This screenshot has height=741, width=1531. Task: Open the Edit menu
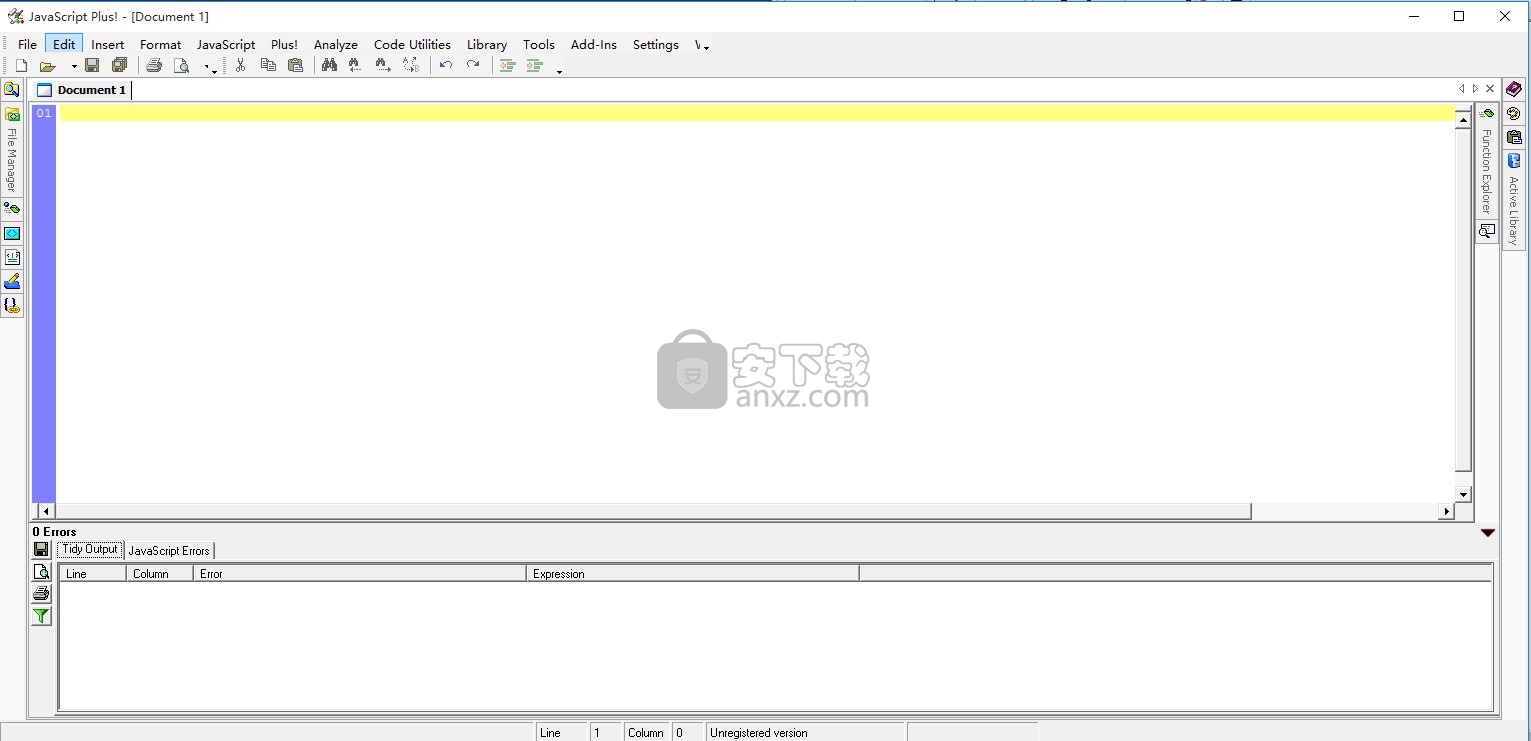pos(64,44)
